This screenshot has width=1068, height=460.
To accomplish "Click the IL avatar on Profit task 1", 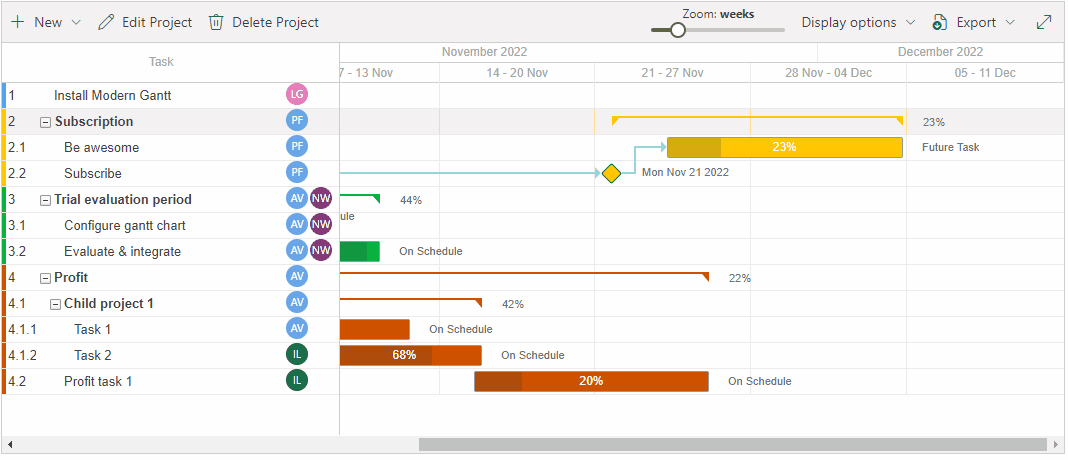I will pos(297,381).
